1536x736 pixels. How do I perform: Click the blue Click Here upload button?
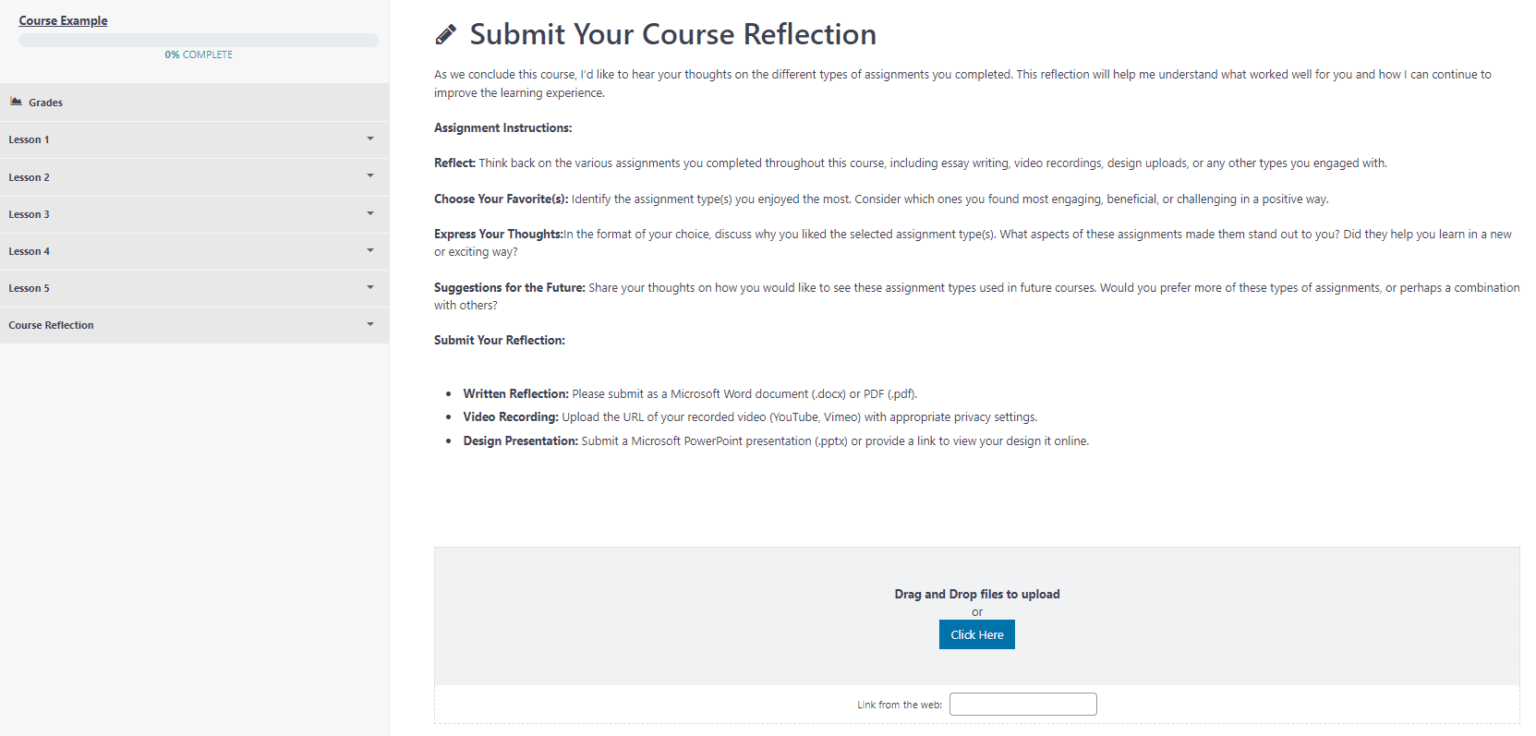[976, 634]
